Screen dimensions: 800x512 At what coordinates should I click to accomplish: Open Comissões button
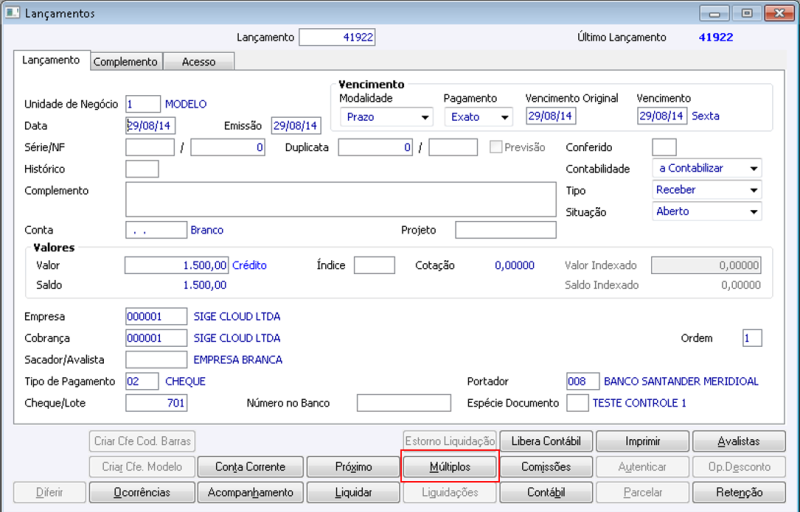point(546,467)
